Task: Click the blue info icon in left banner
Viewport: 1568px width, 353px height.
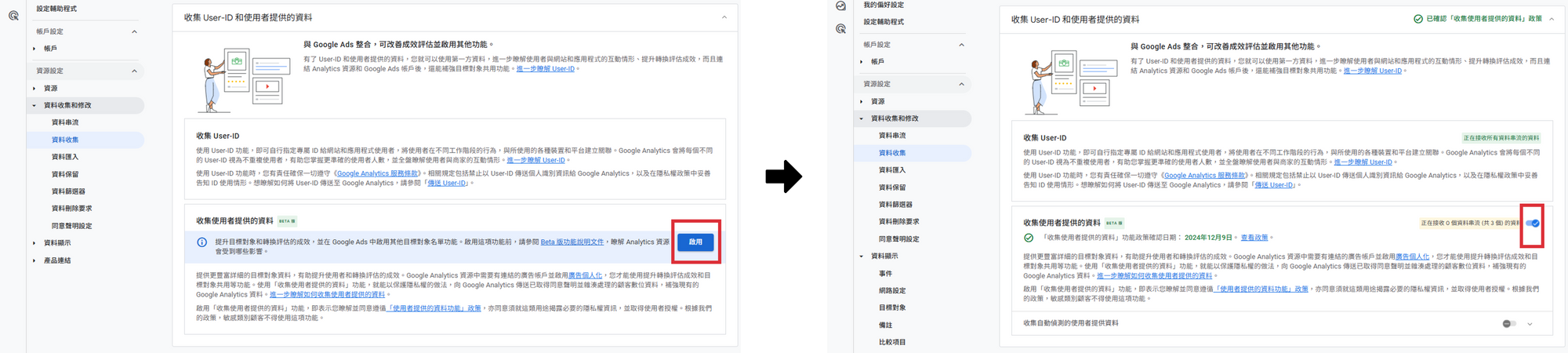Action: (202, 242)
